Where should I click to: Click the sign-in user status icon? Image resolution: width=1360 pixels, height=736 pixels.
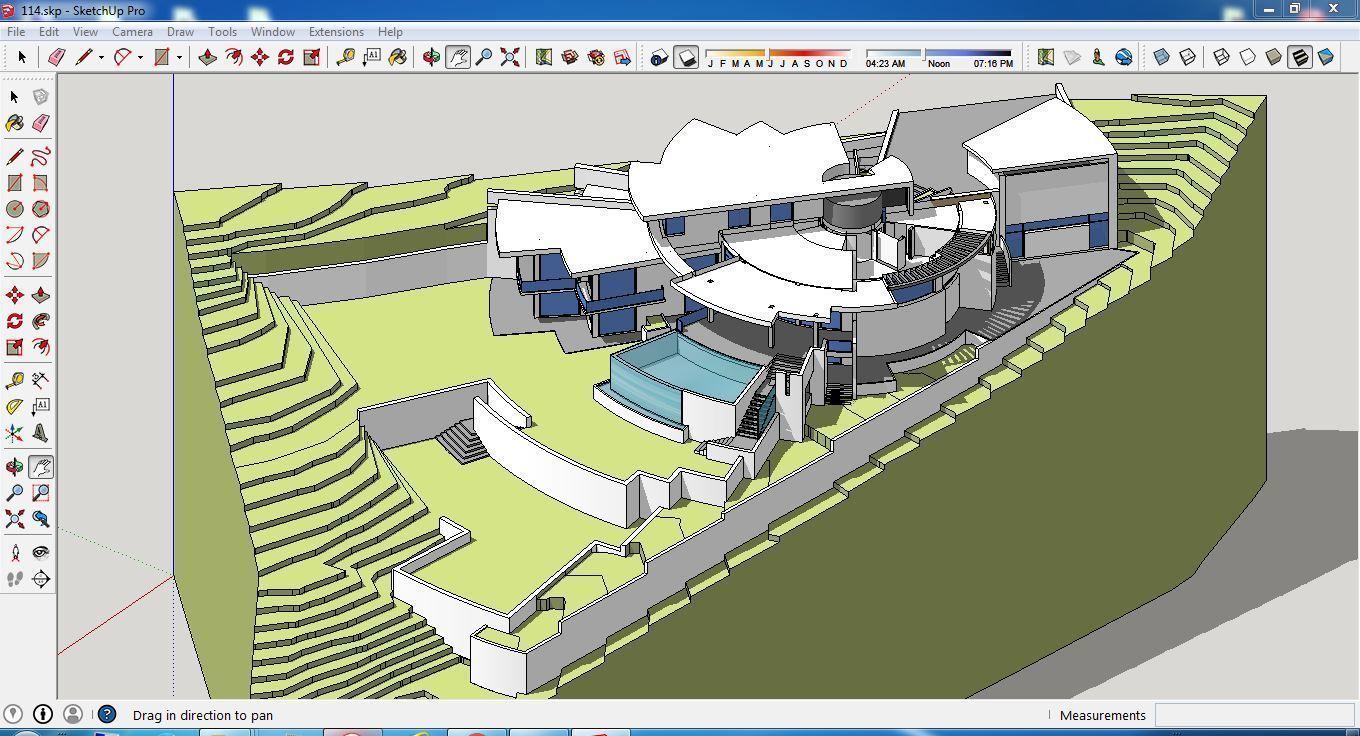point(72,714)
